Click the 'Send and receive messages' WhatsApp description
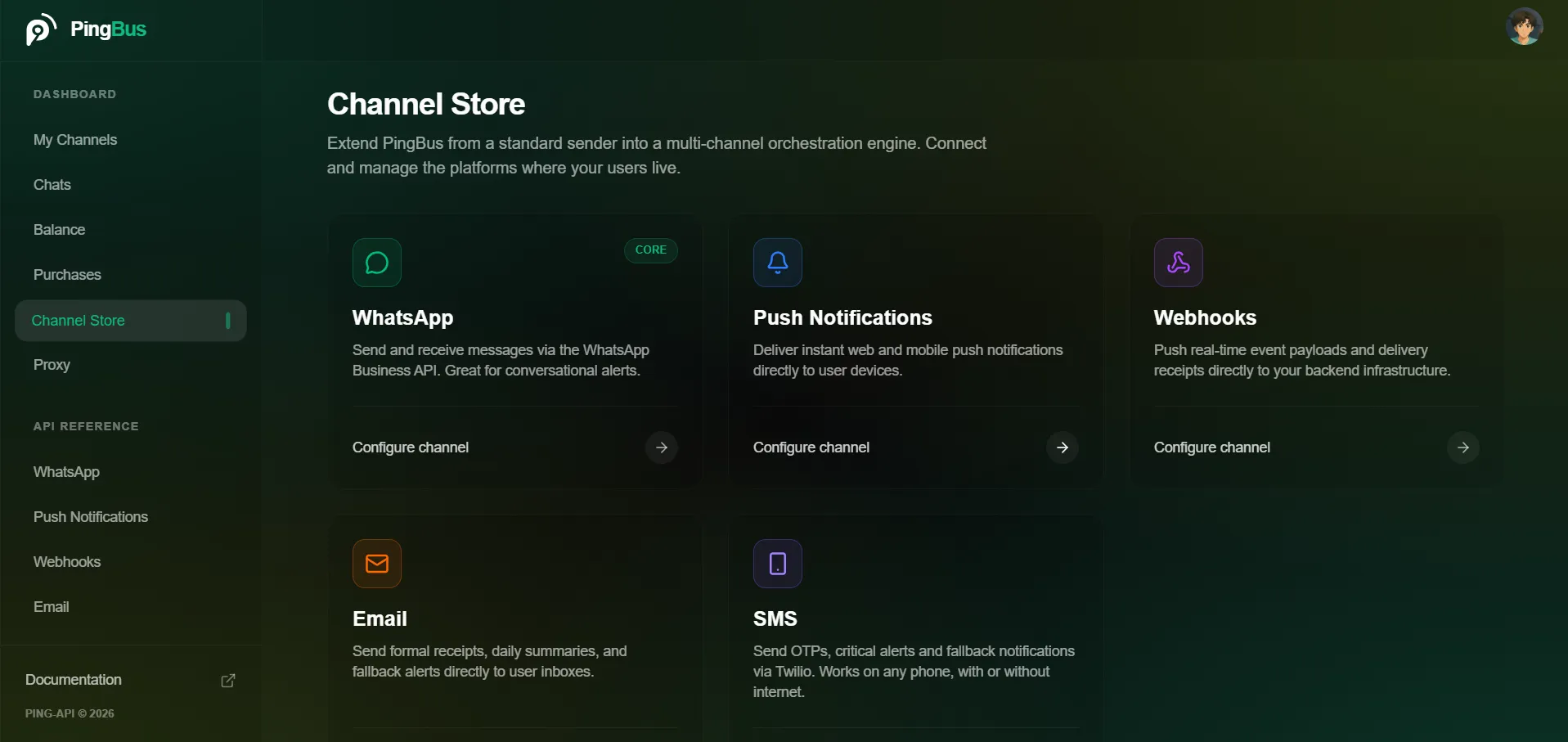This screenshot has height=742, width=1568. [501, 360]
